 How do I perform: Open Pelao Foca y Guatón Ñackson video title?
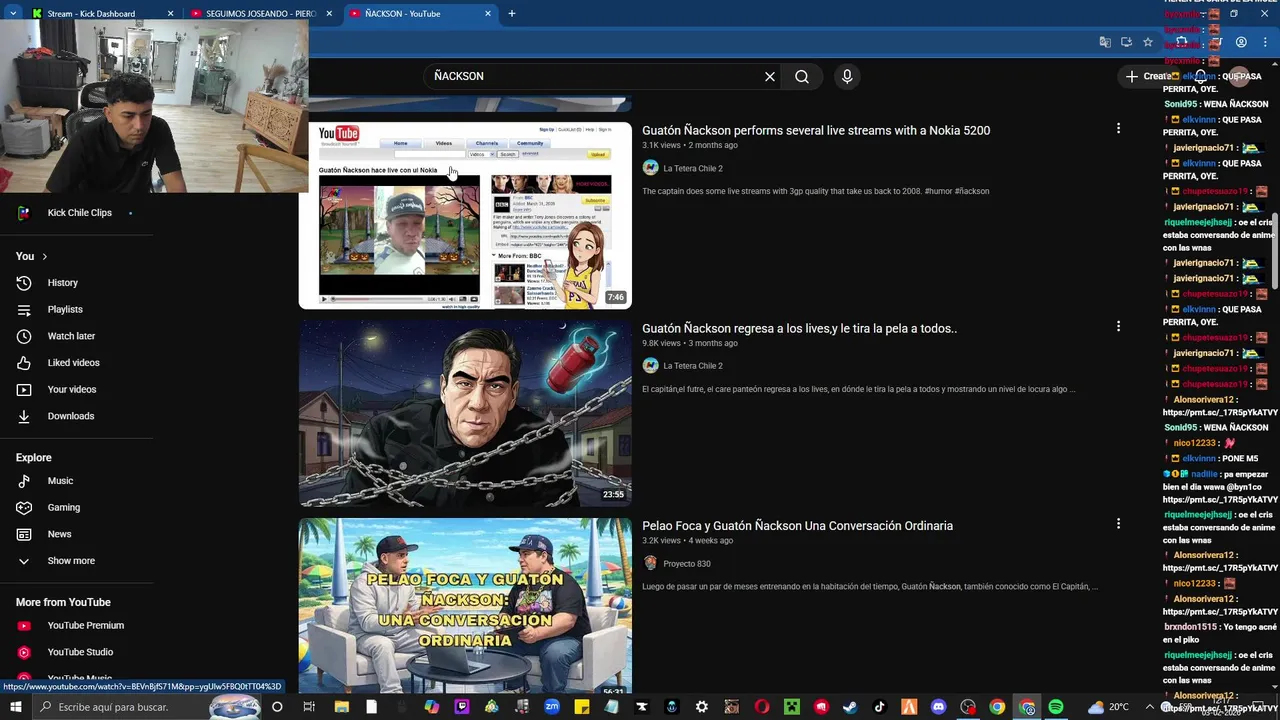(797, 525)
